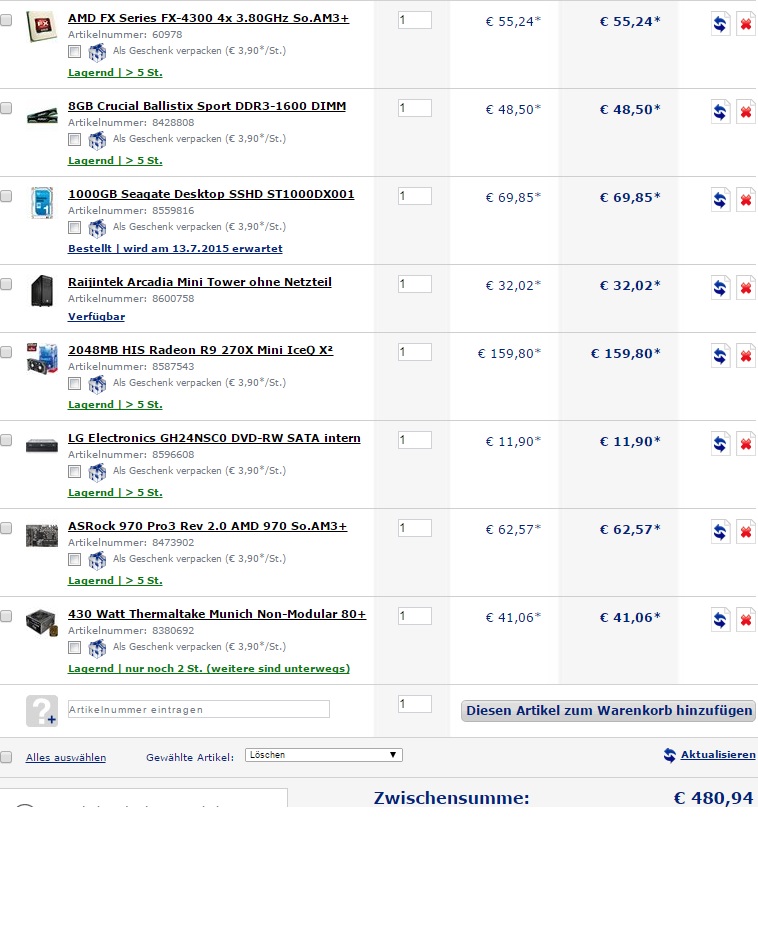The image size is (758, 942).
Task: Click the Aktualisieren link
Action: pos(718,755)
